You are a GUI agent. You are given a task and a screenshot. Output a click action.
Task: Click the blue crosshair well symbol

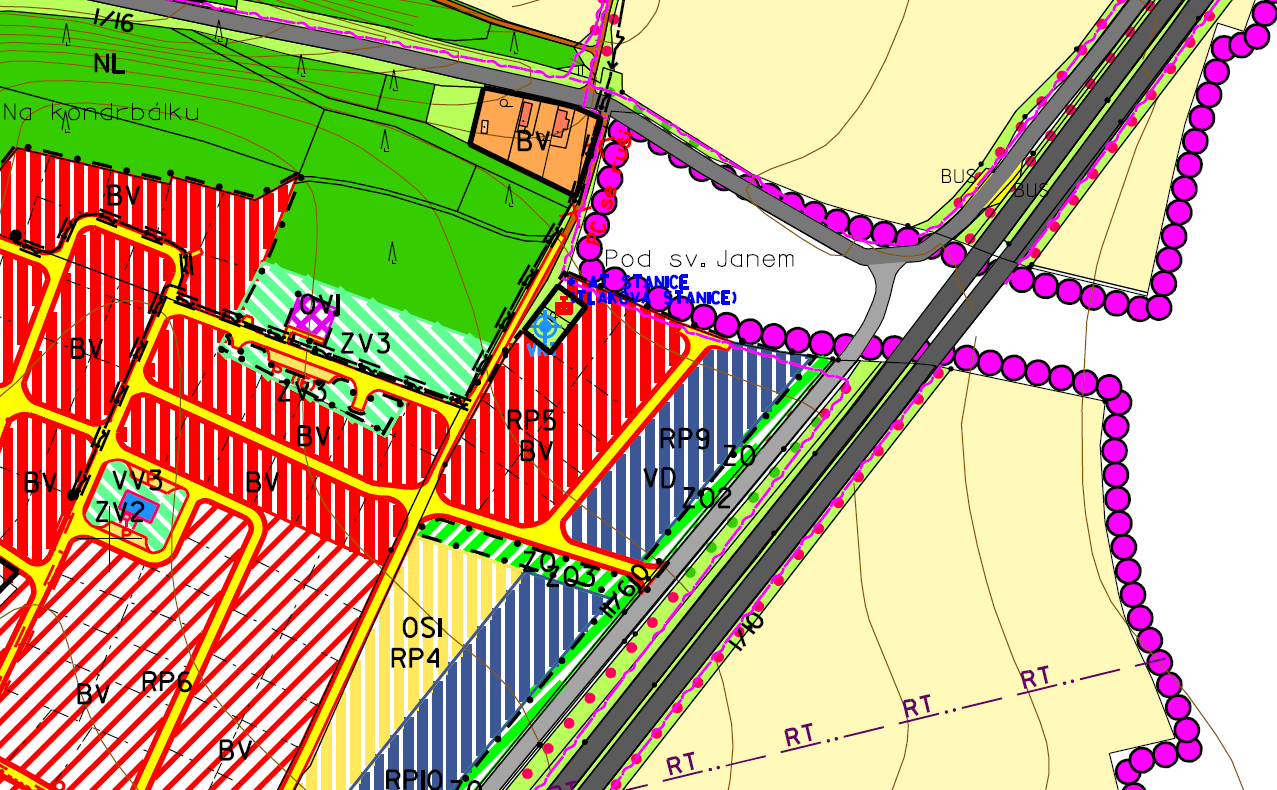point(545,326)
